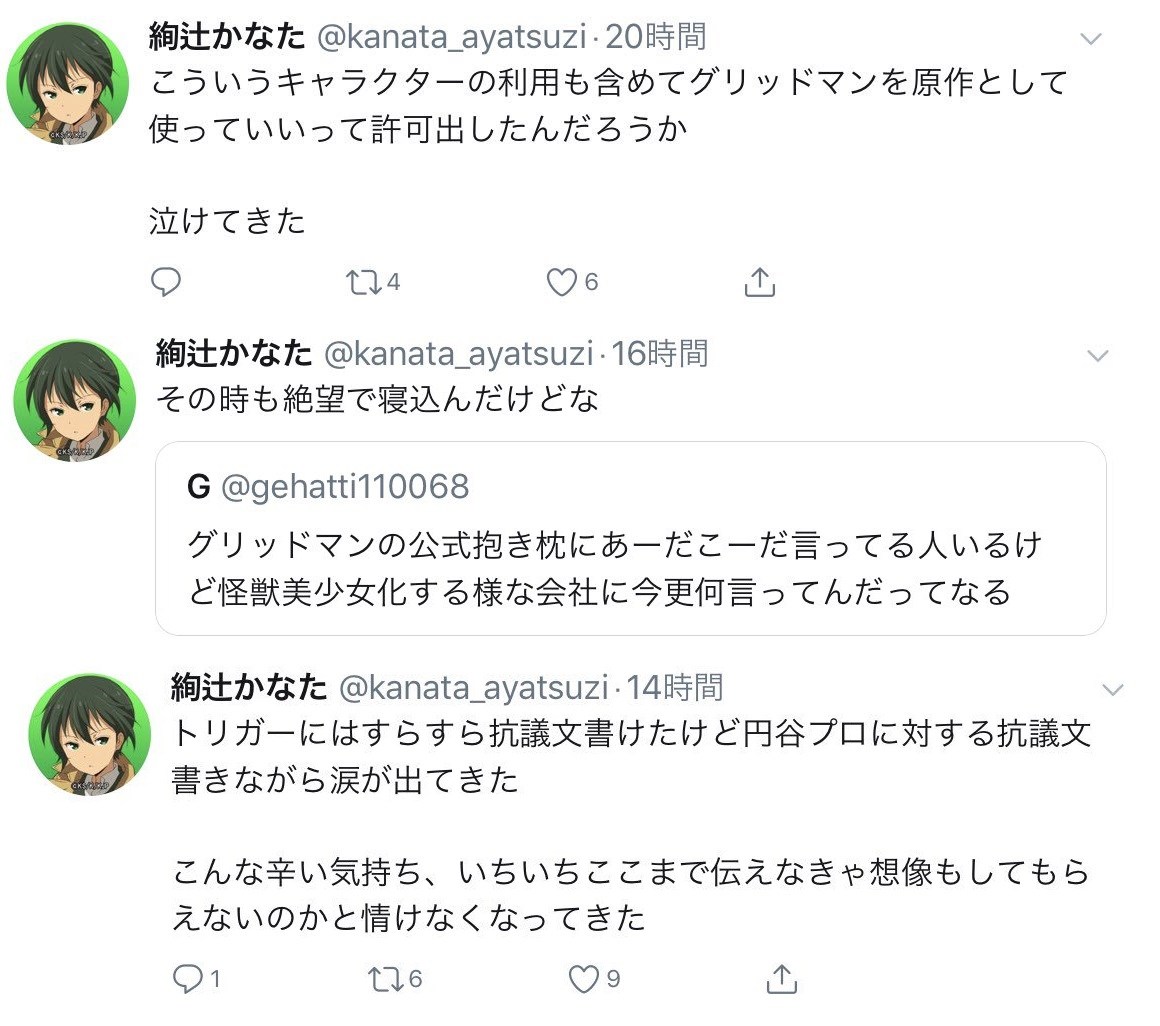The height and width of the screenshot is (1026, 1160).
Task: Retweet the tweet with 6 retweets
Action: tap(384, 978)
